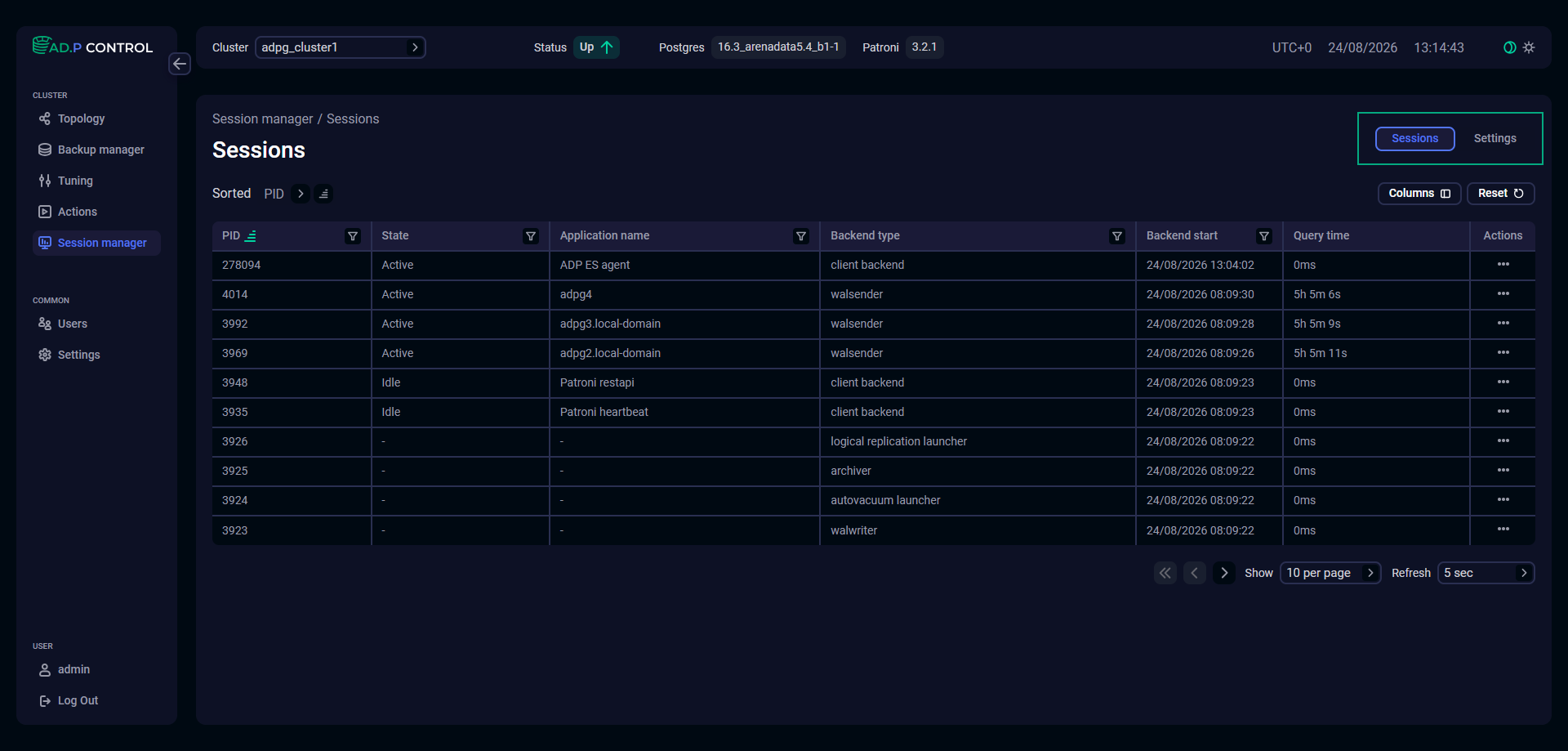Open actions menu for PID 3925
Screen dimensions: 1568x751
click(1503, 471)
